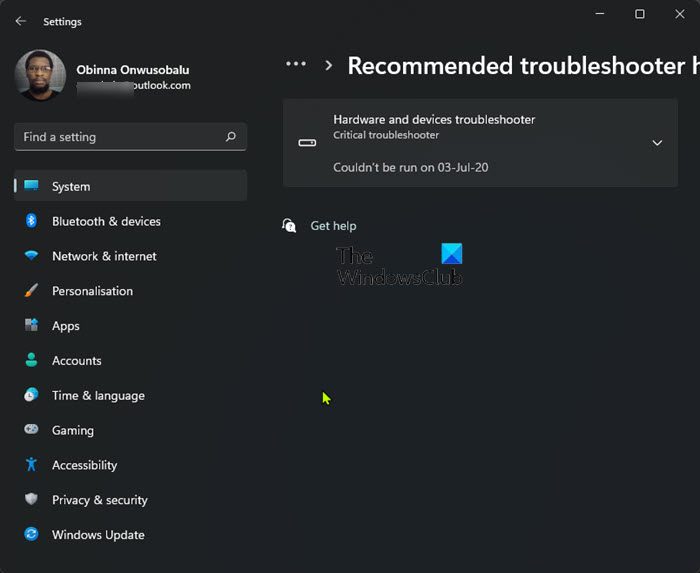The height and width of the screenshot is (573, 700).
Task: Click the Network & internet wifi icon
Action: [x=31, y=256]
